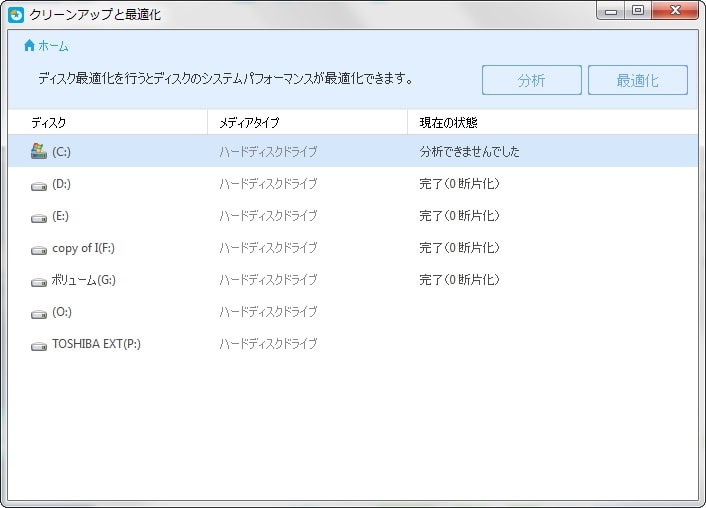Click the disk icon for copy of I(F:)
Viewport: 706px width, 508px height.
[x=39, y=249]
